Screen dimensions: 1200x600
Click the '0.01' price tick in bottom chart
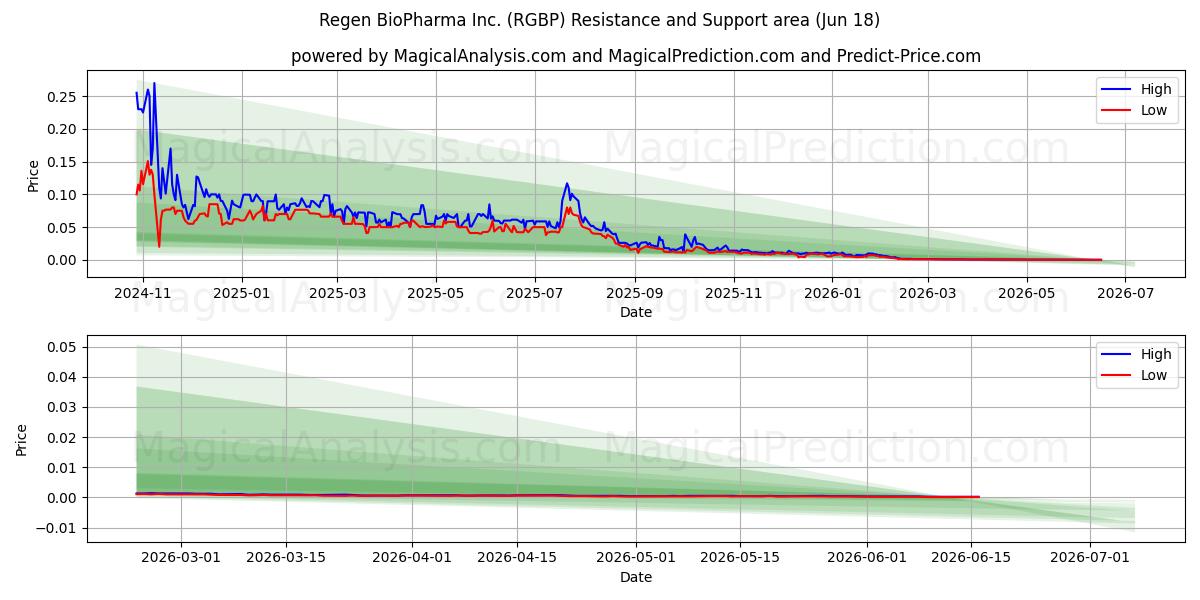pyautogui.click(x=62, y=468)
